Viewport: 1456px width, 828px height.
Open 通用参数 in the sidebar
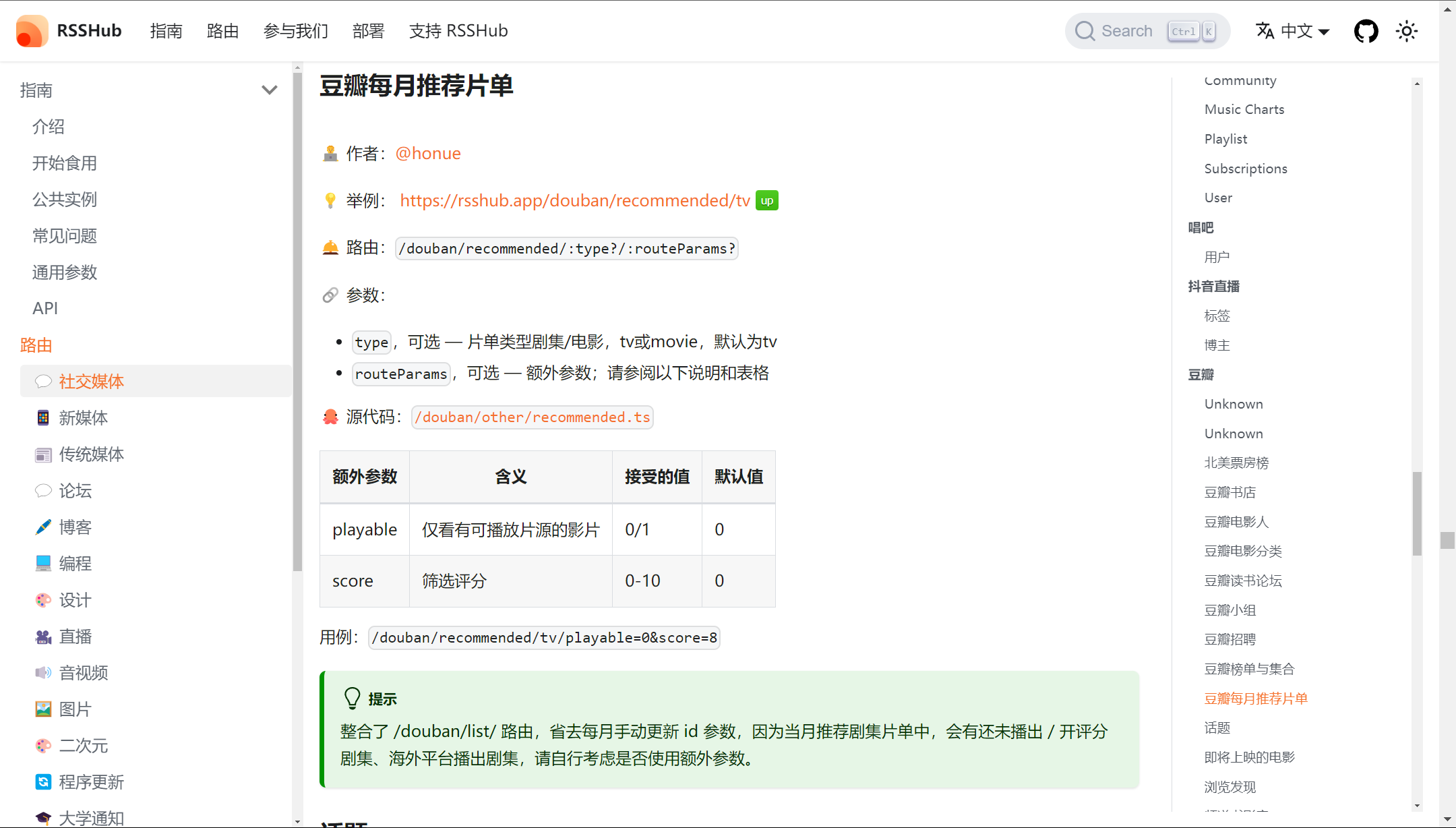[65, 272]
